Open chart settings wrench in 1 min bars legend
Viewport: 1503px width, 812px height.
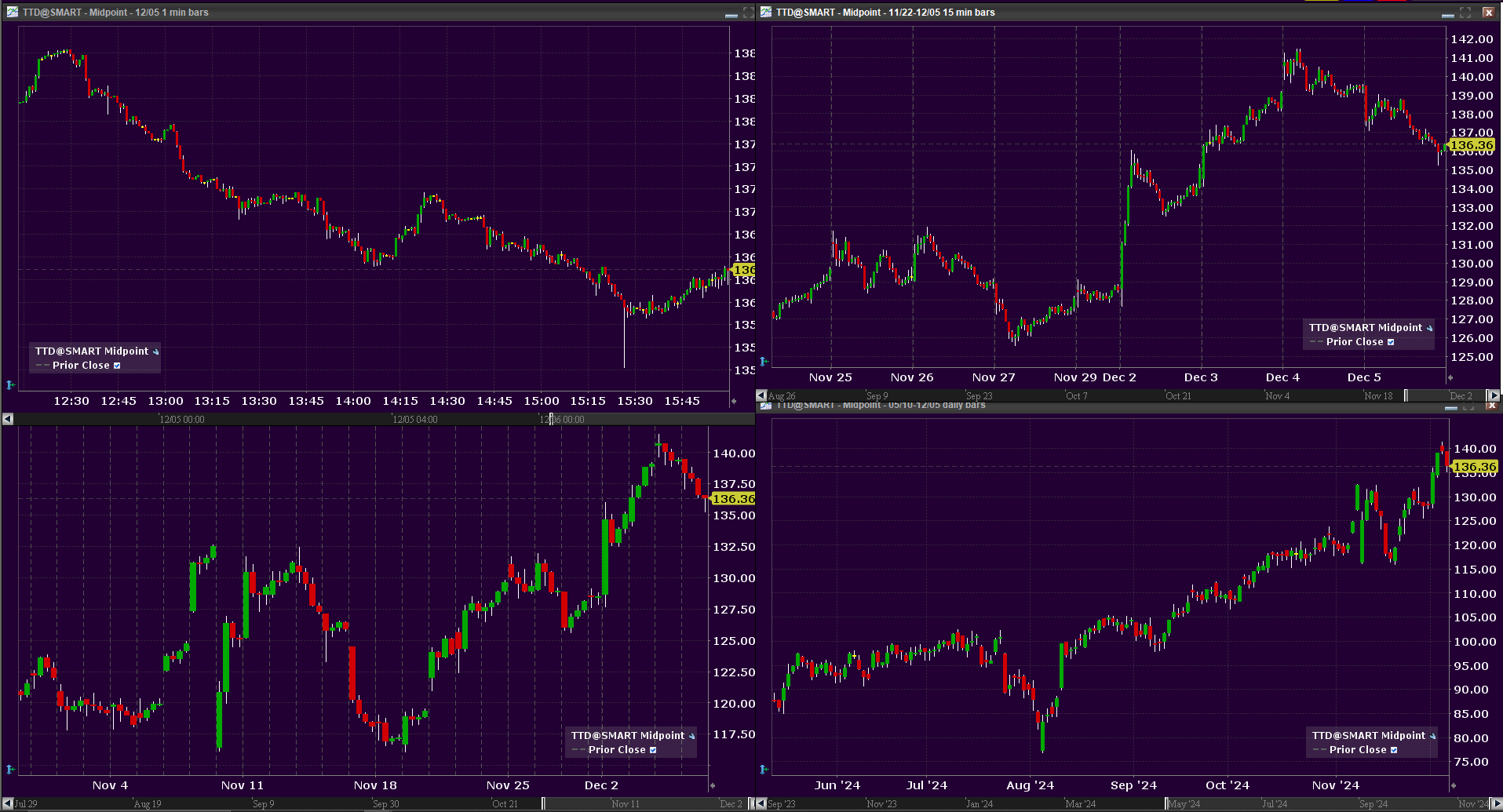155,351
